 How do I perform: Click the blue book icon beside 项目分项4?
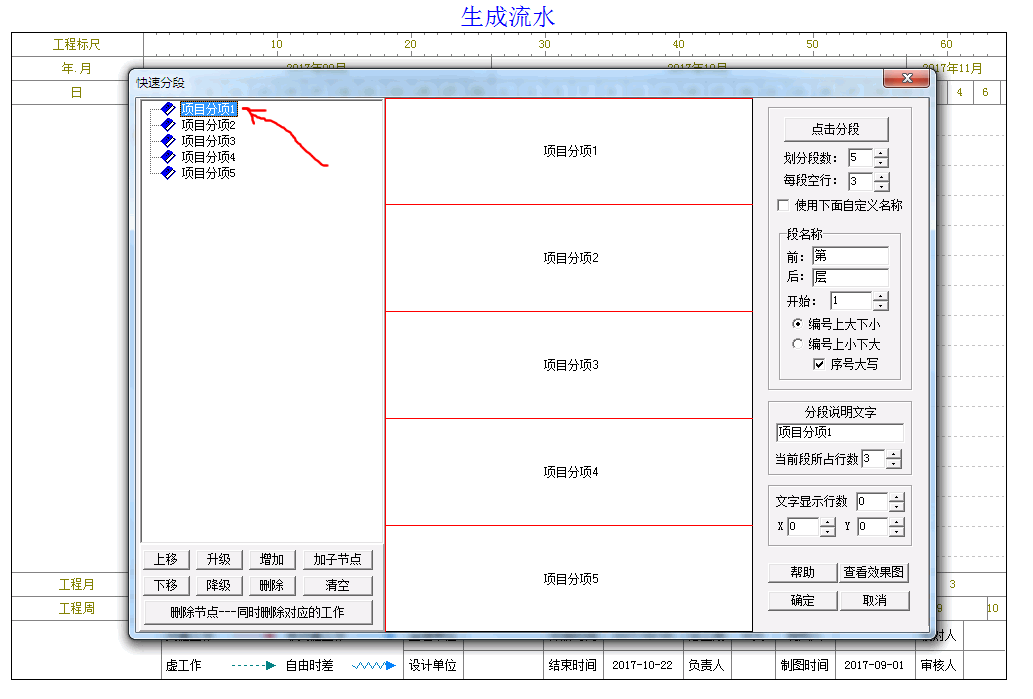tap(168, 157)
